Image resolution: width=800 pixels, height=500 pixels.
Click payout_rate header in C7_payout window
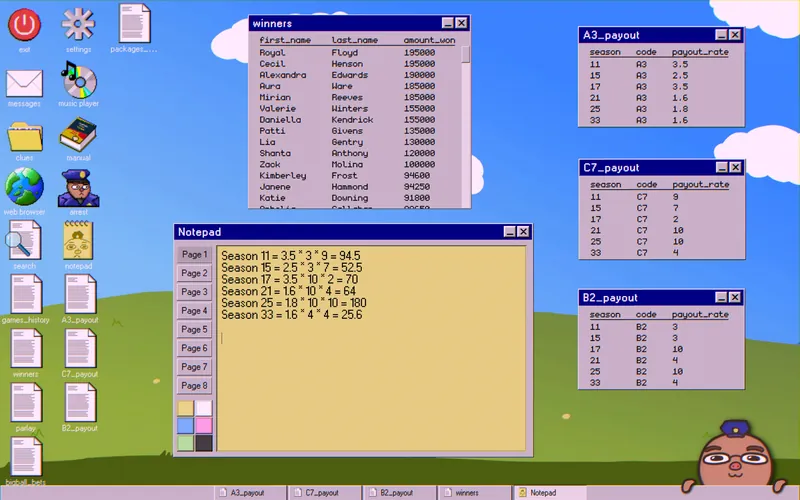tap(701, 185)
